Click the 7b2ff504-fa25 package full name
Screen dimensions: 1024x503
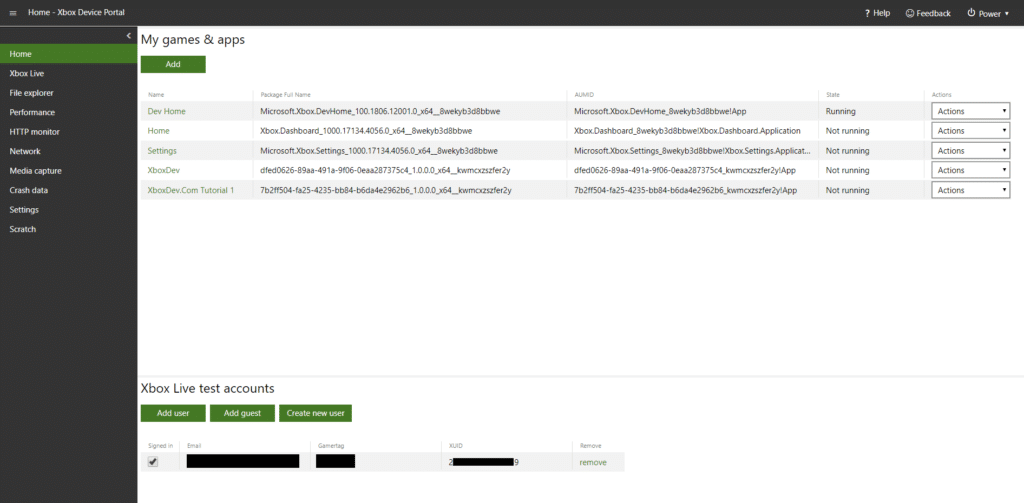coord(385,190)
